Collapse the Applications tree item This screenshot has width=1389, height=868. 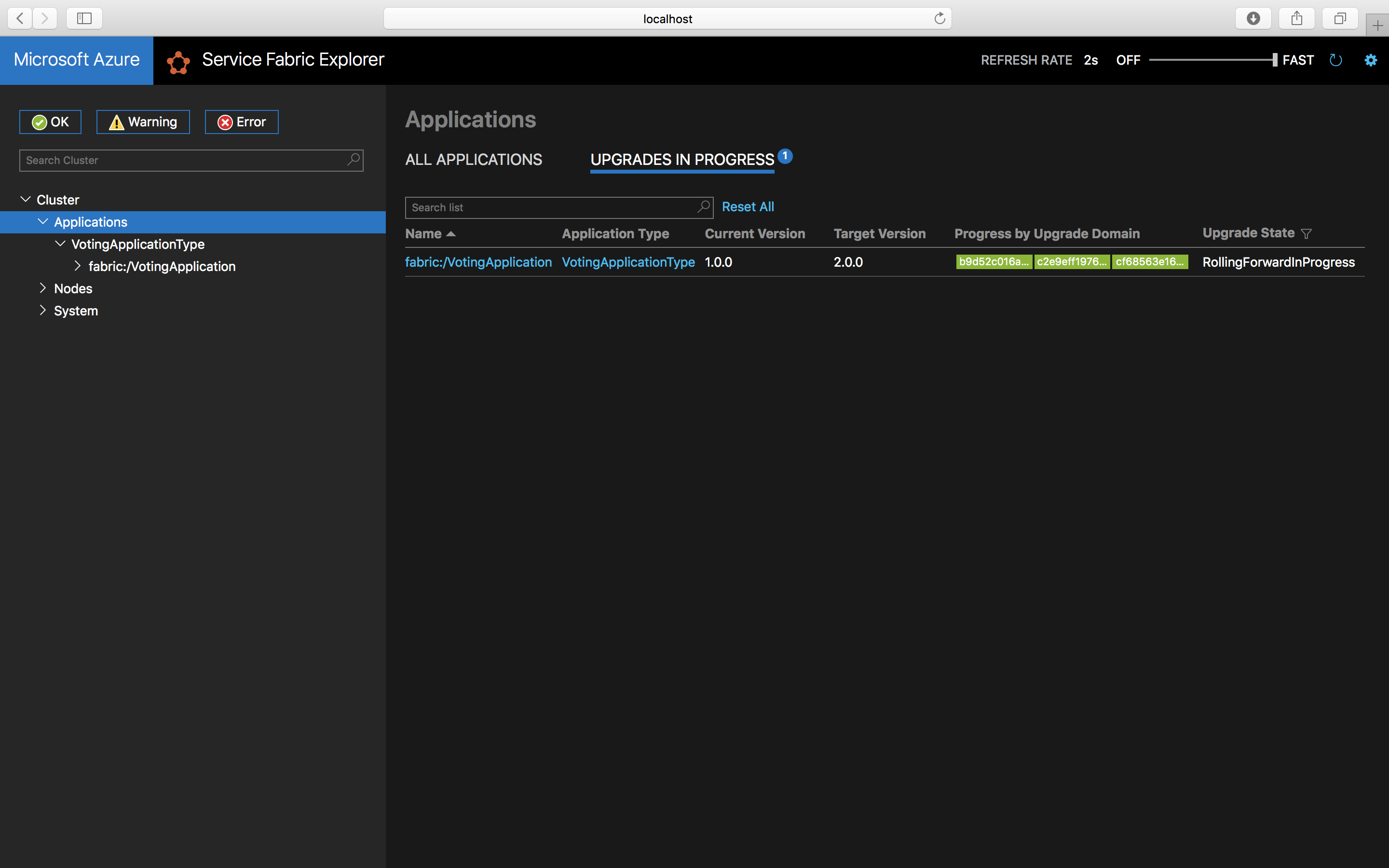(43, 221)
